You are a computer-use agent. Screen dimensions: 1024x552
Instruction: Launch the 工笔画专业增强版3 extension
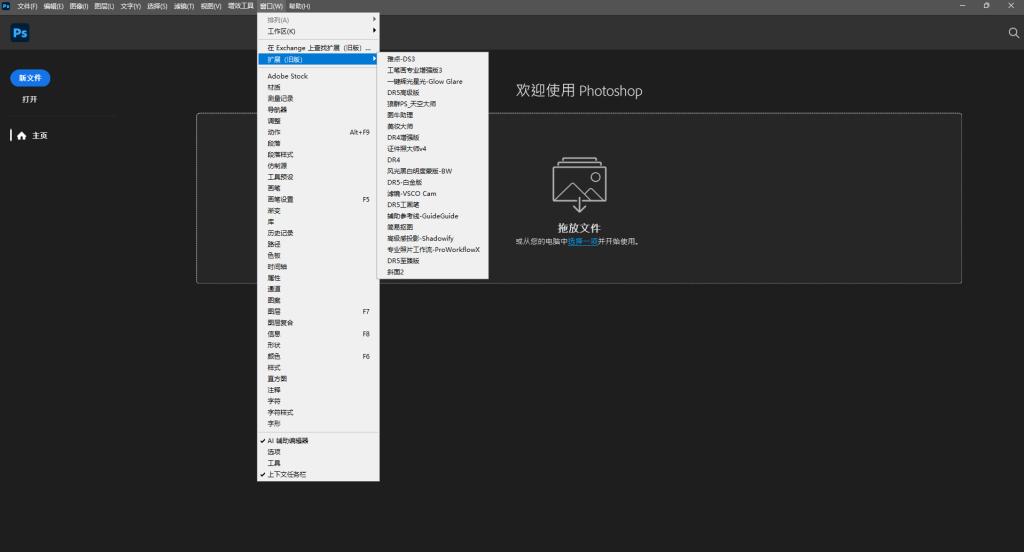(x=433, y=71)
